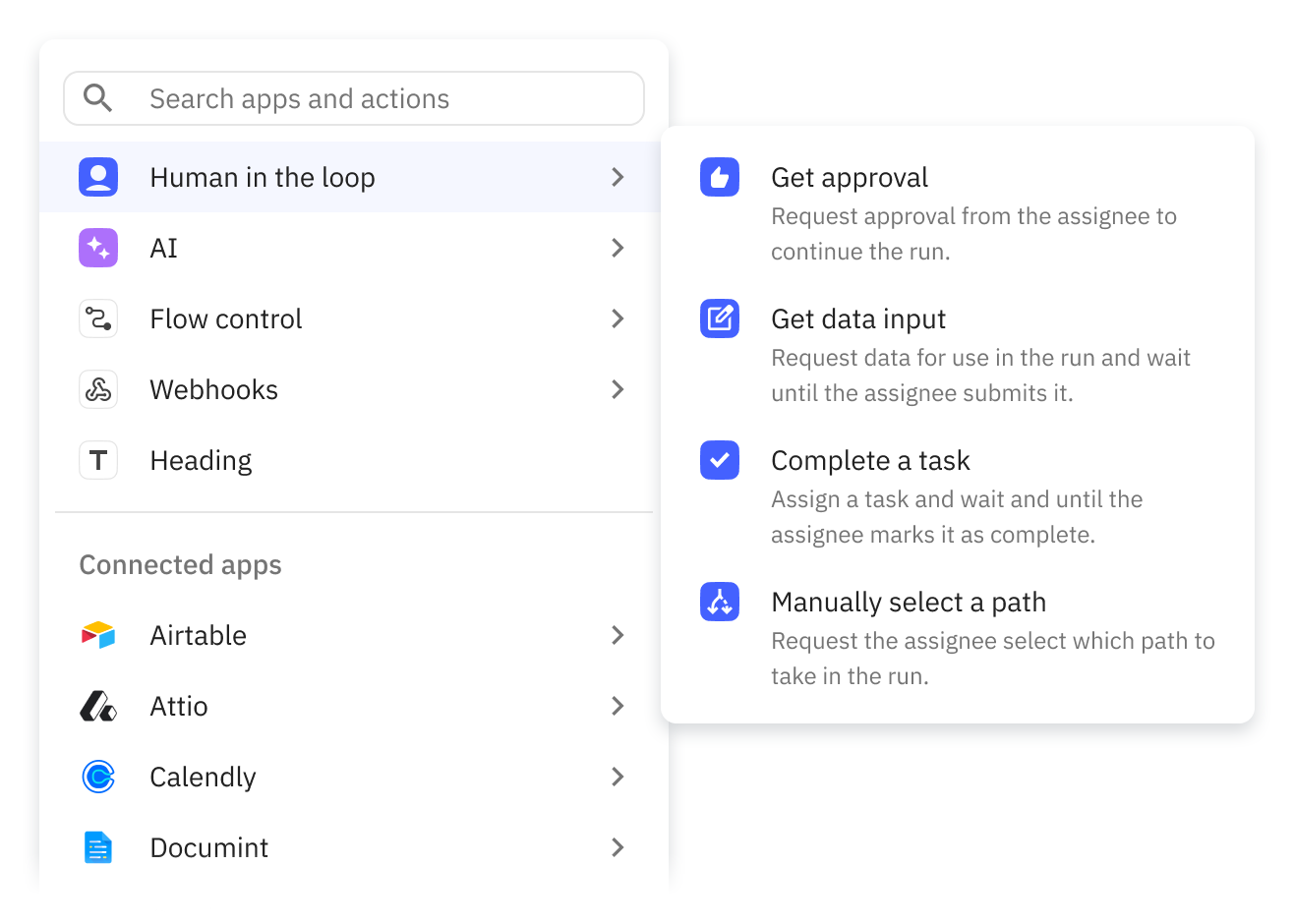Click the Documint document icon
1294x924 pixels.
[98, 847]
